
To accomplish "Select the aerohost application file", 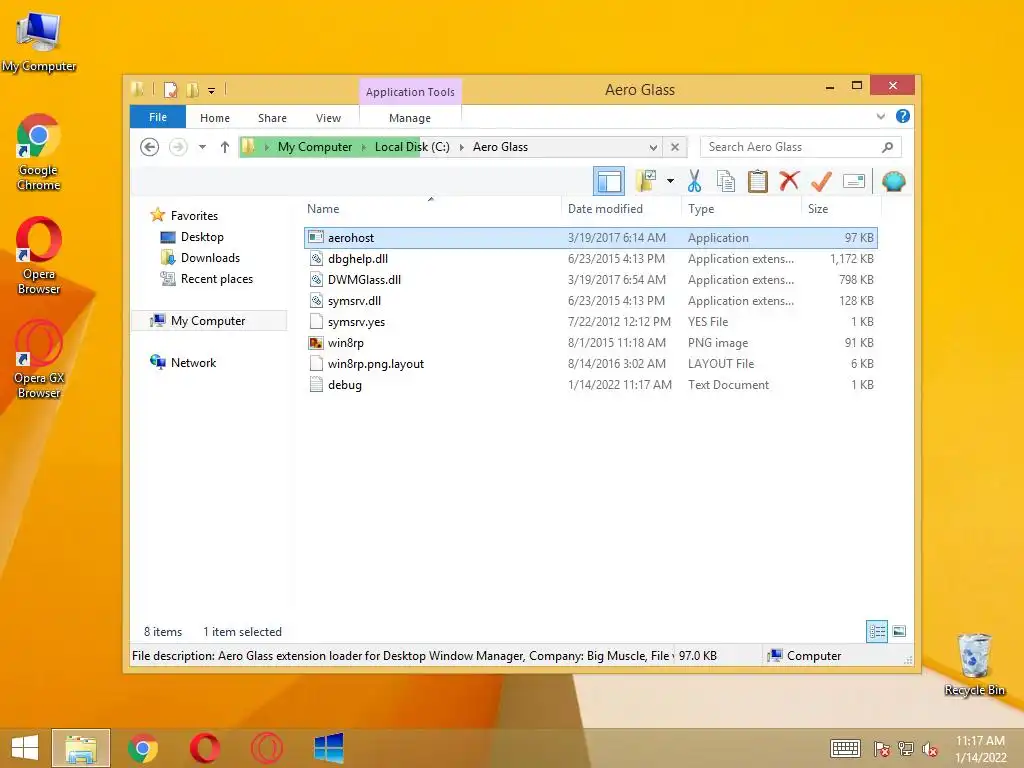I will (590, 238).
